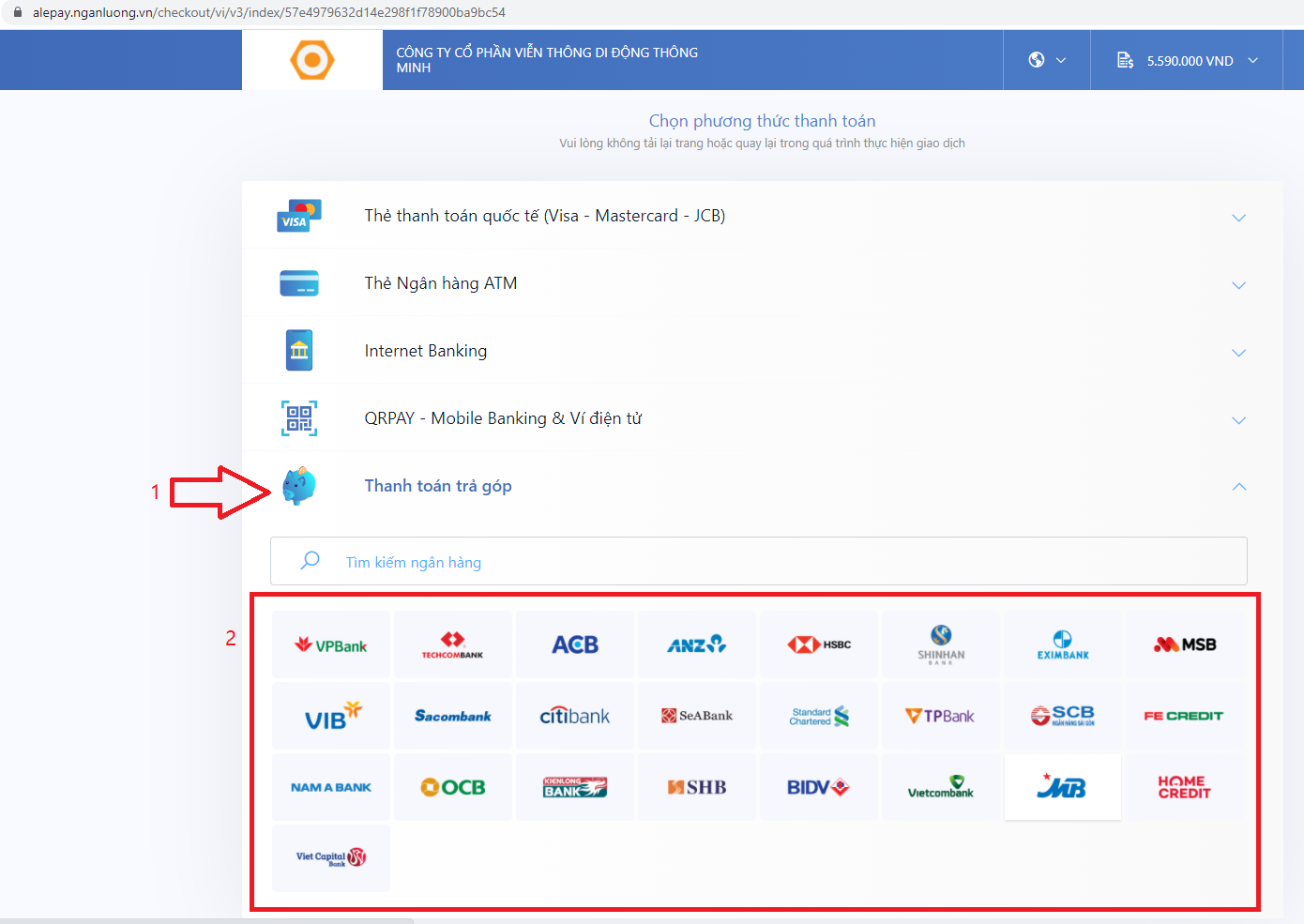Click Thanh toán trả góp heading

438,486
